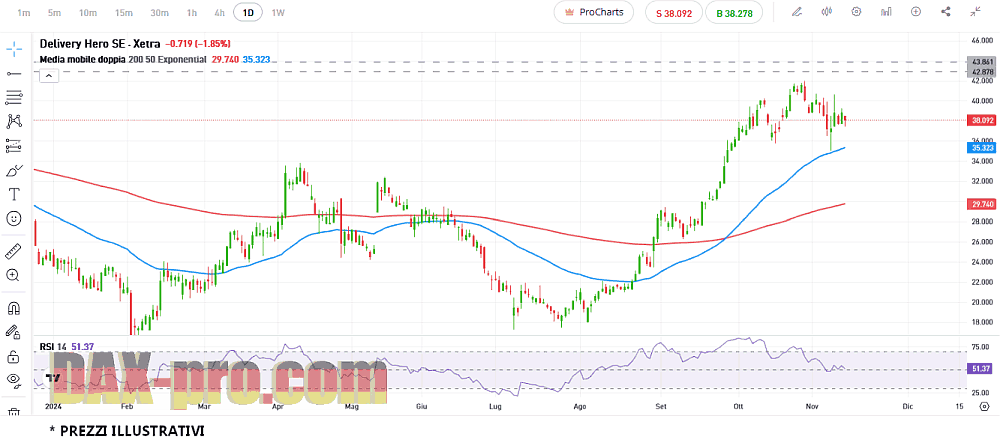Collapse the indicator legend chevron
The height and width of the screenshot is (440, 1000).
click(48, 76)
